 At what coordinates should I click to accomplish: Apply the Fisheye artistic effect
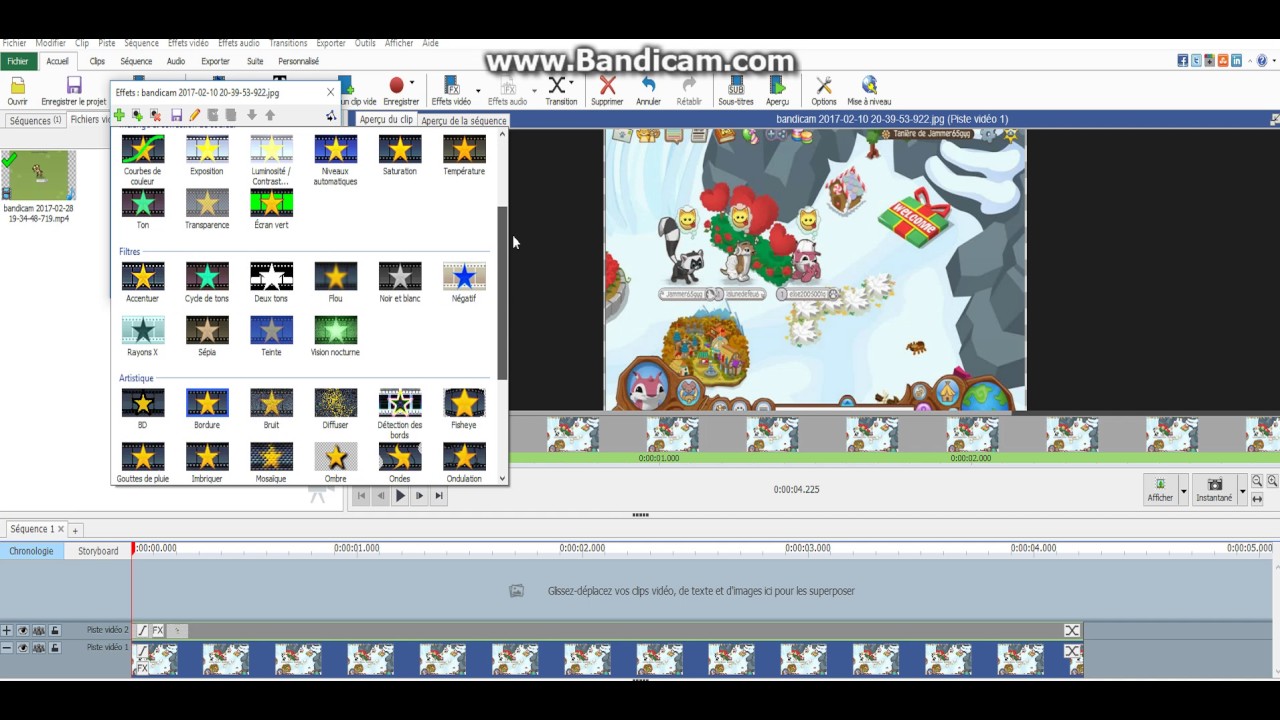463,410
